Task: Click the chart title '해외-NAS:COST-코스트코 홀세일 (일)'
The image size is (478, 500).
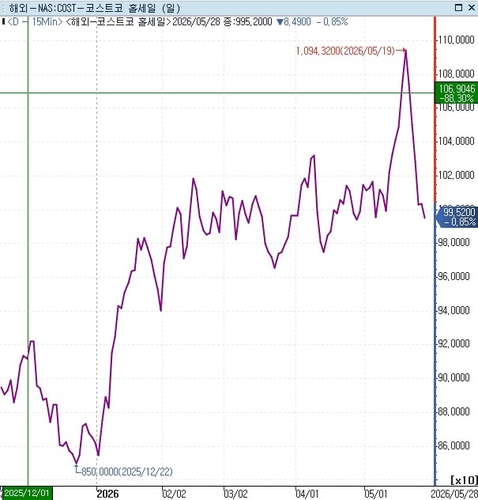Action: coord(94,8)
